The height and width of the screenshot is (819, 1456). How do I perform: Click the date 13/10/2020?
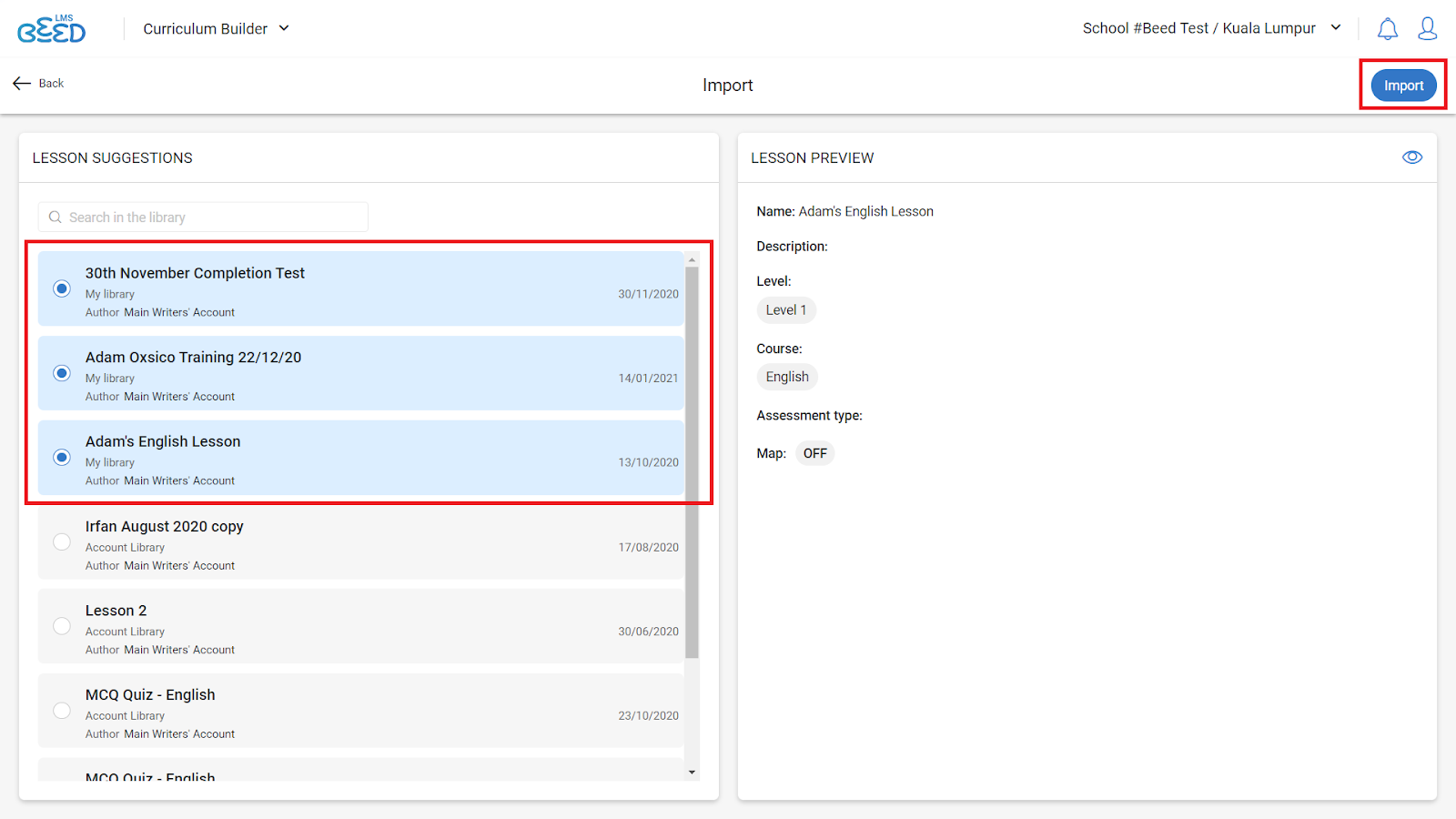tap(648, 462)
